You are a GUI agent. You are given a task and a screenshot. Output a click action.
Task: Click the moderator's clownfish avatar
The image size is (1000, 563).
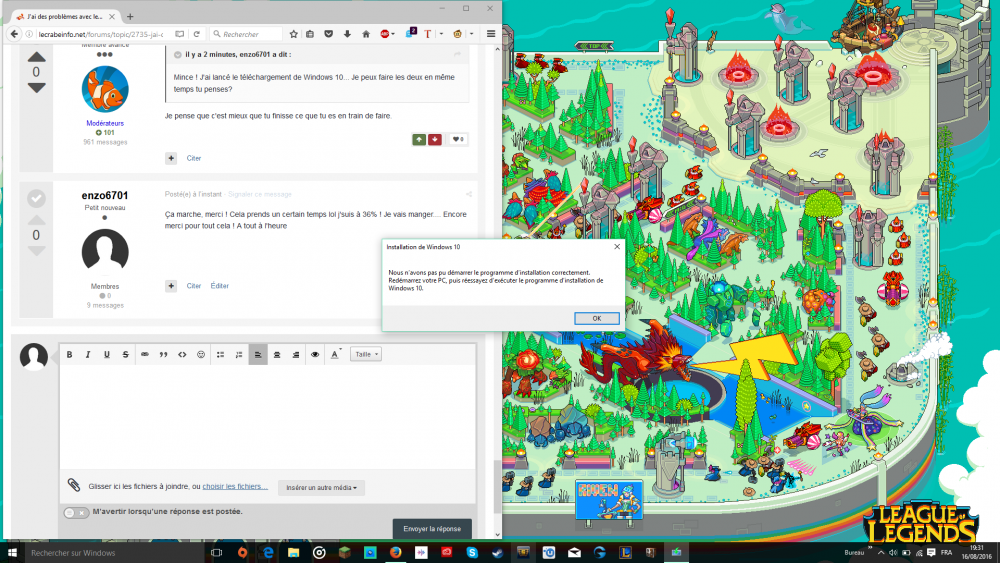(105, 89)
